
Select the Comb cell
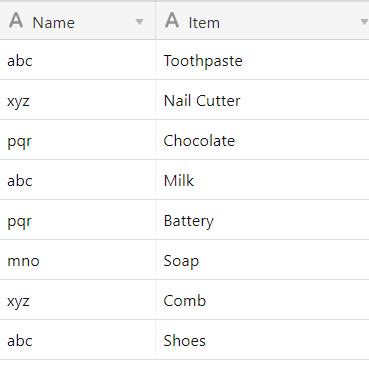coord(262,300)
